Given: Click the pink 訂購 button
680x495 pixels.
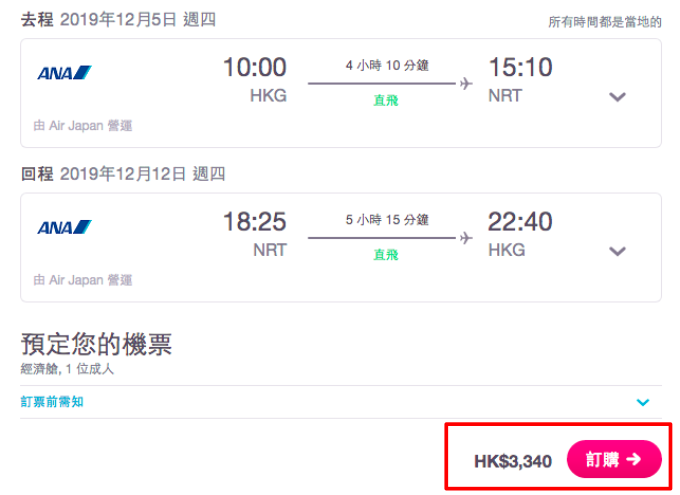Looking at the screenshot, I should [614, 459].
